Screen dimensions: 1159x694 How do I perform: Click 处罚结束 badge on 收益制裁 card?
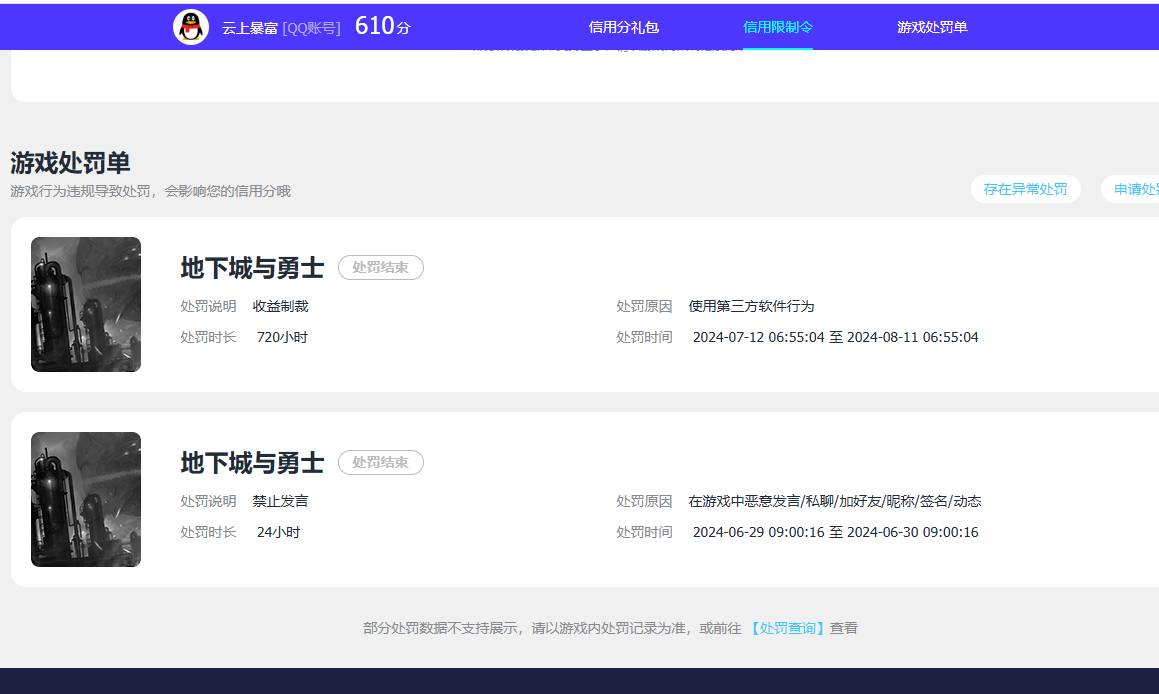click(381, 268)
